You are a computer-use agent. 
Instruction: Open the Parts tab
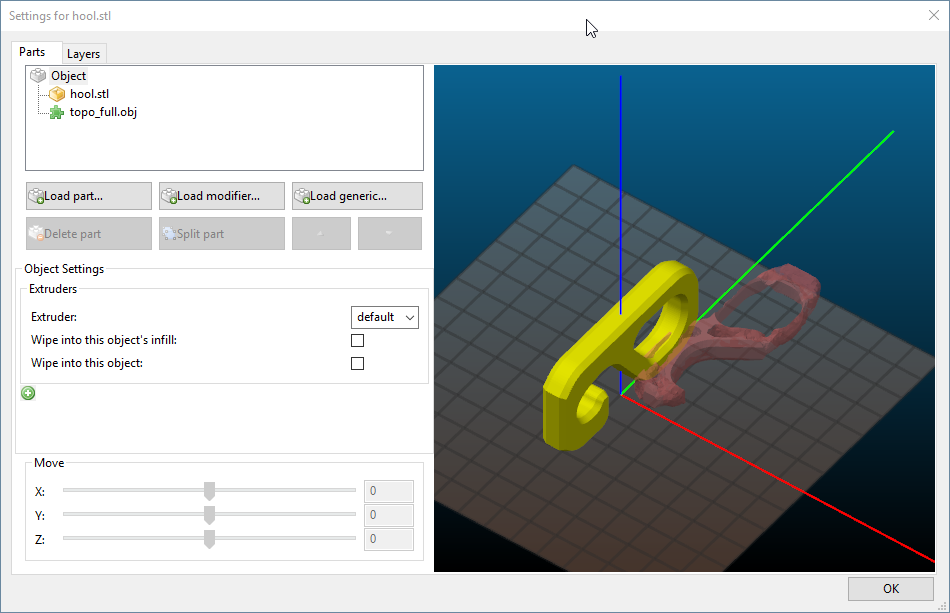(32, 52)
